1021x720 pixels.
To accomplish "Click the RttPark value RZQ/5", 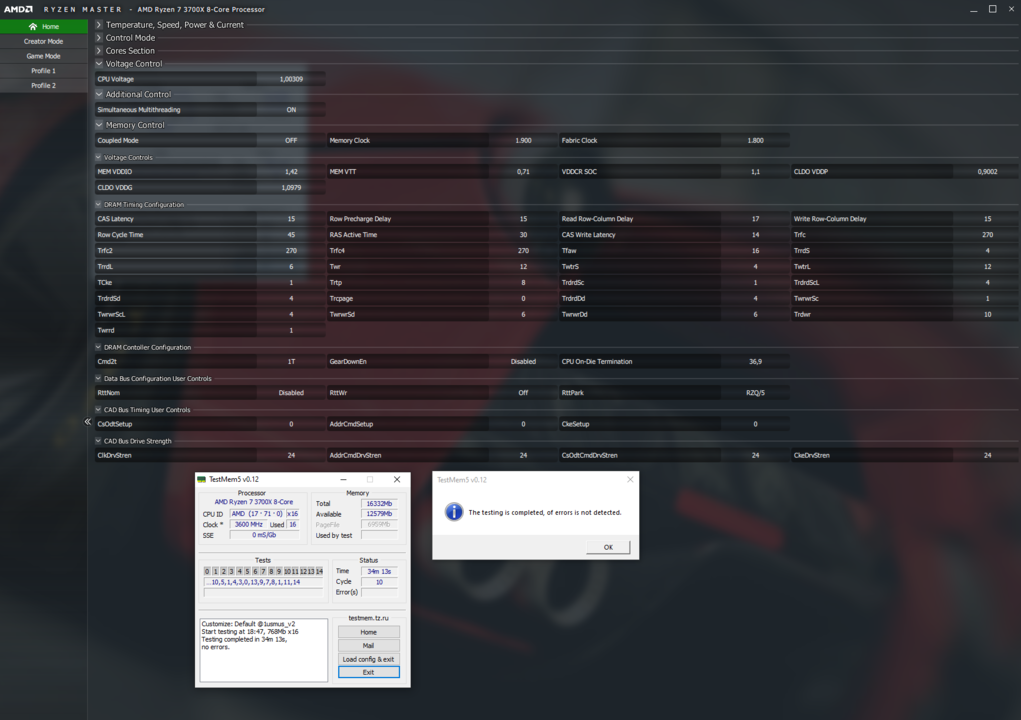I will [755, 393].
